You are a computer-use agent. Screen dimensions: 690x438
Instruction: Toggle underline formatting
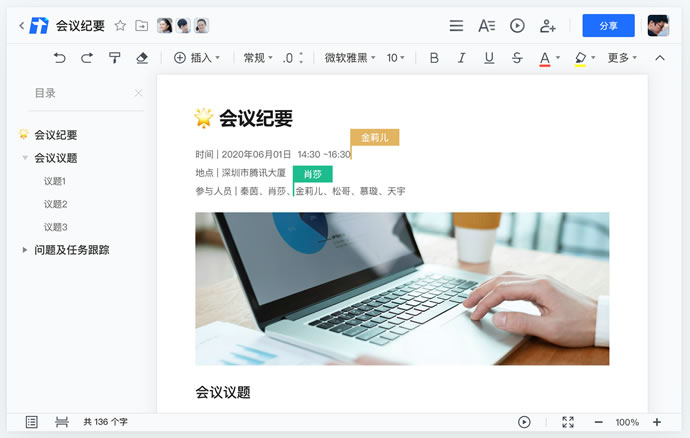[x=489, y=58]
